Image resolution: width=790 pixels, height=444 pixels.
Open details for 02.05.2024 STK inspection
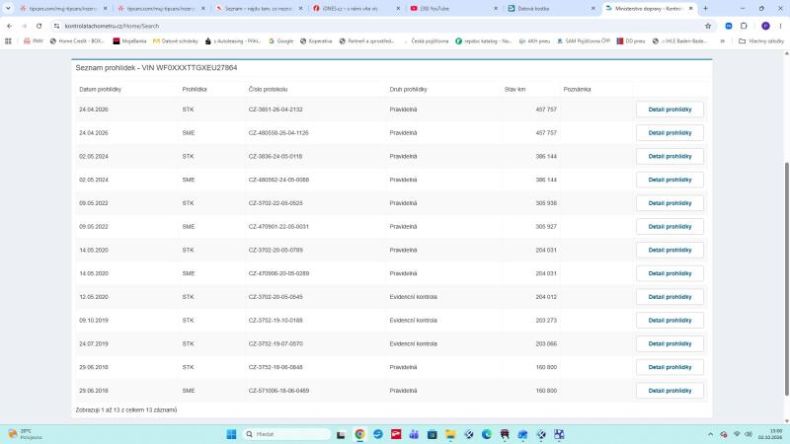(x=670, y=156)
